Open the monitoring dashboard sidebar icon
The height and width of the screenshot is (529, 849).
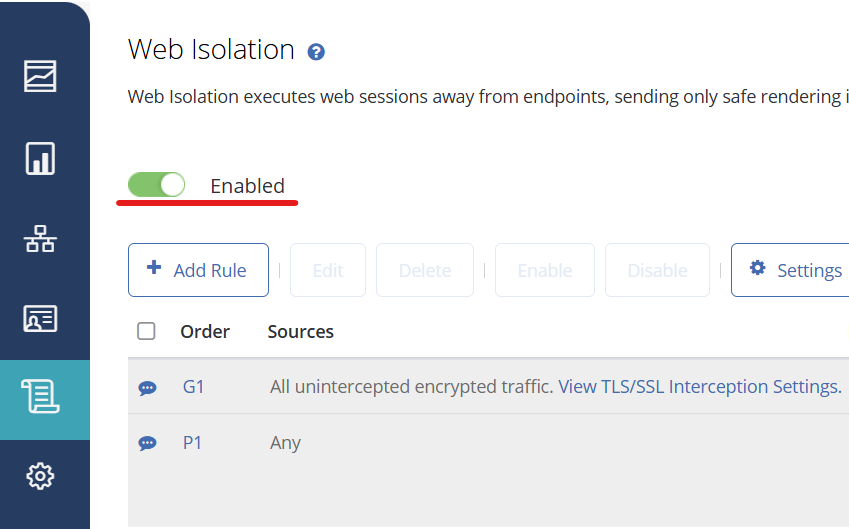41,76
